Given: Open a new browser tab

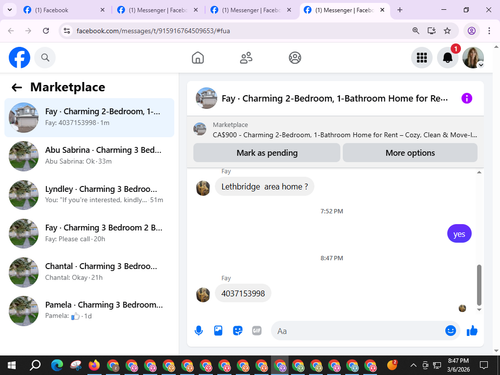Looking at the screenshot, I should click(400, 10).
